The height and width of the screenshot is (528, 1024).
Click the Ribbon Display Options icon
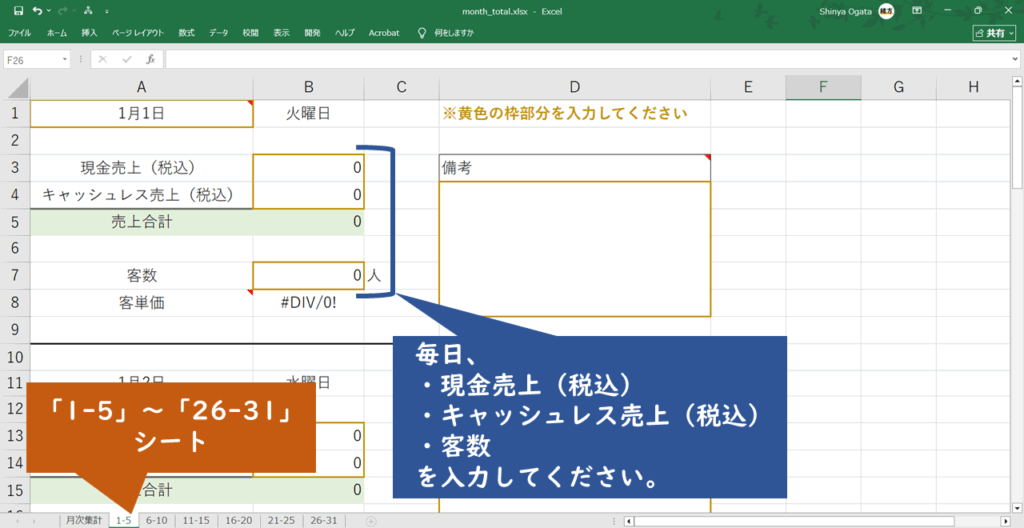[x=917, y=10]
